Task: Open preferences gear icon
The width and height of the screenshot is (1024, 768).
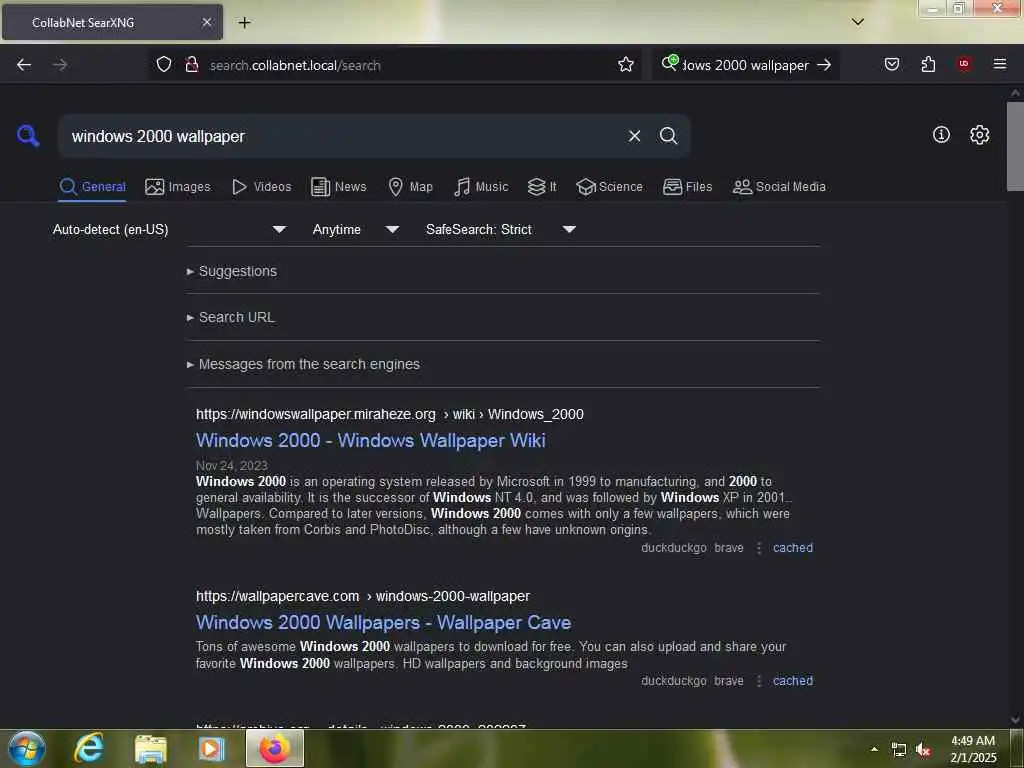Action: (x=979, y=135)
